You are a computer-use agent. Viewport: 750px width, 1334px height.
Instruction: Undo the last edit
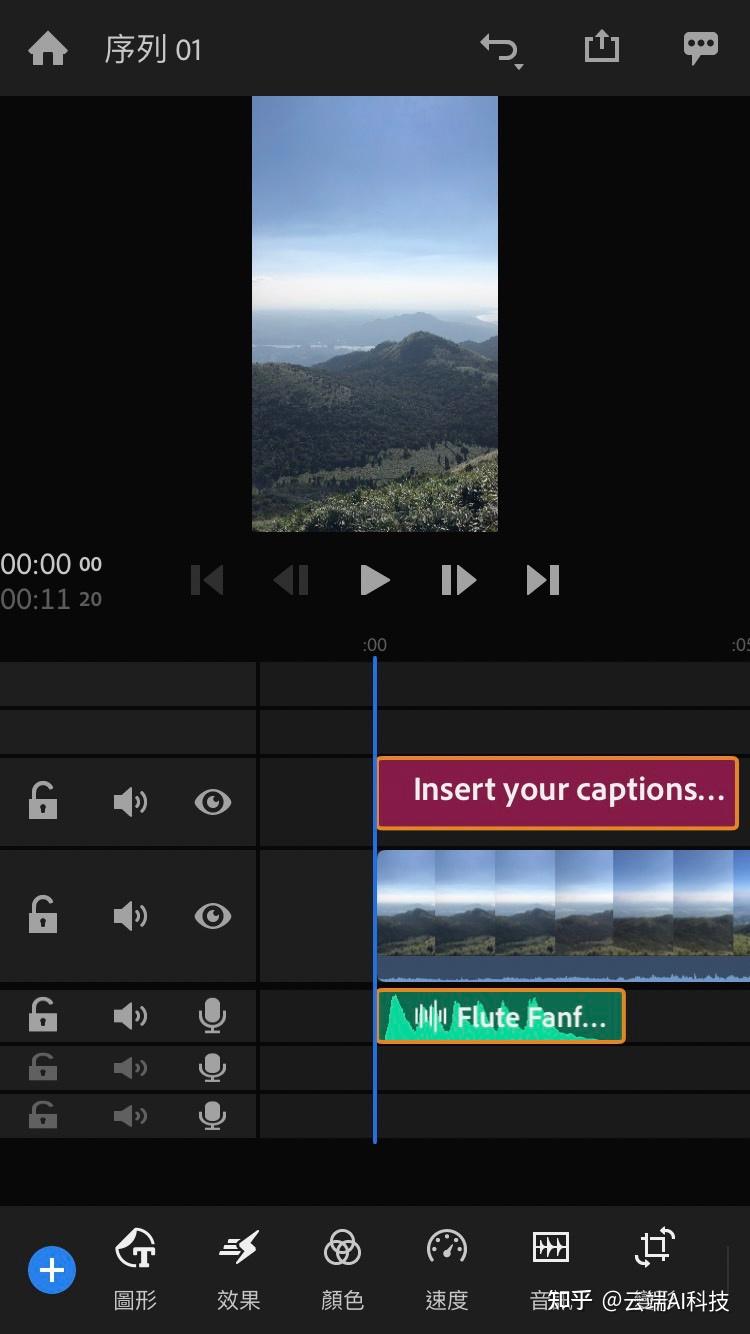(x=500, y=50)
